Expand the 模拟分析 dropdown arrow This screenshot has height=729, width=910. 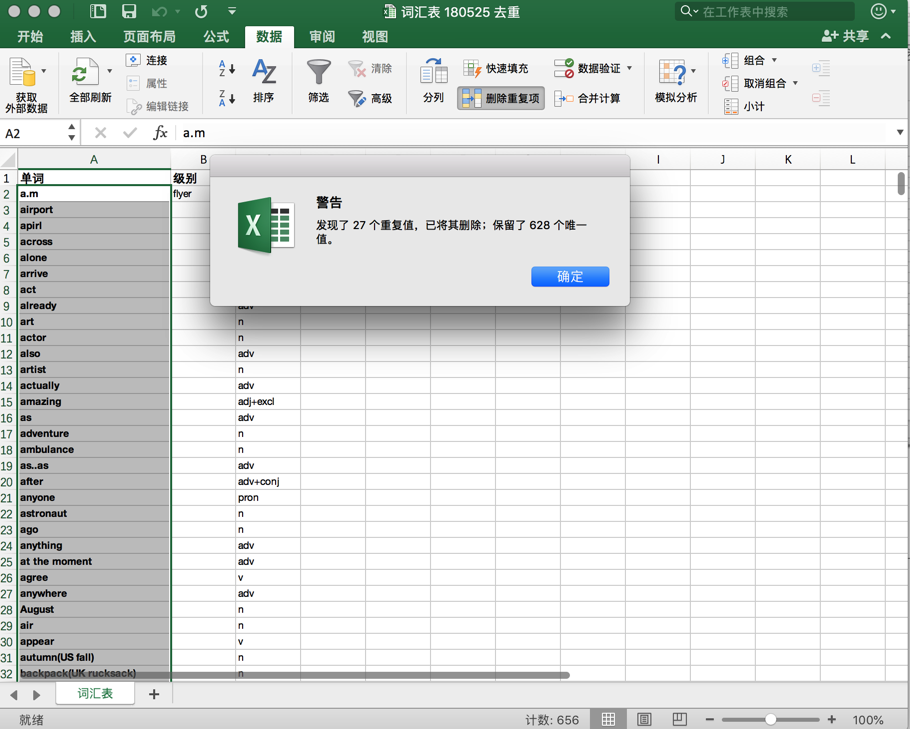[x=693, y=71]
